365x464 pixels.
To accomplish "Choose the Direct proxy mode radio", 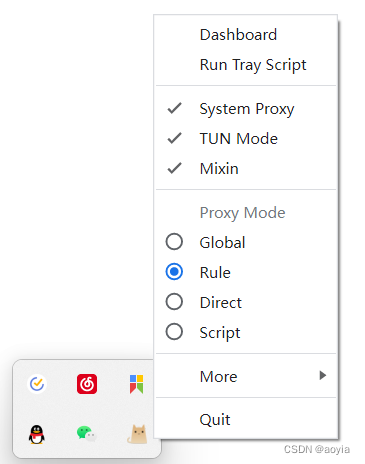I will [174, 302].
